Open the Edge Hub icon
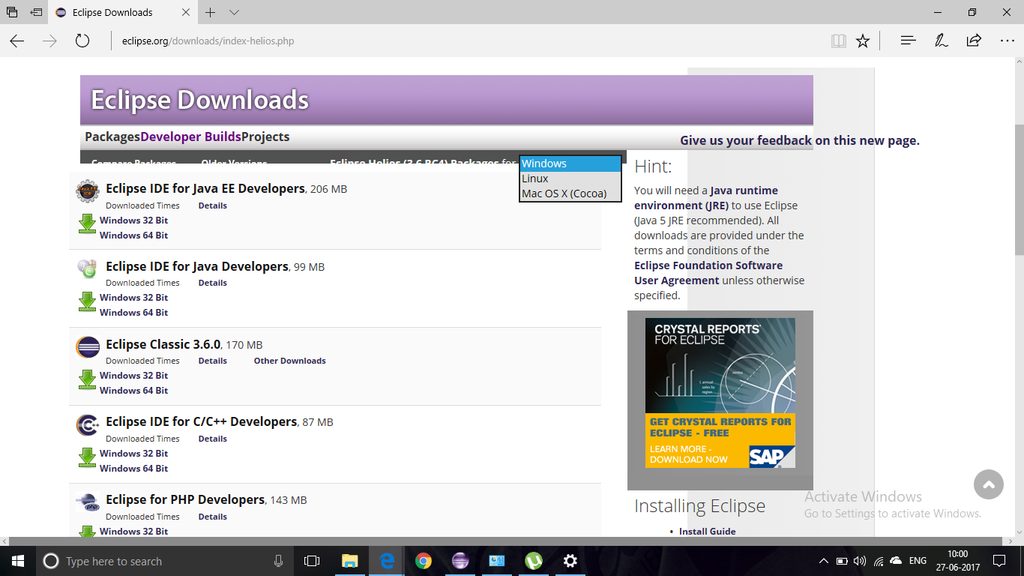The height and width of the screenshot is (576, 1024). 908,40
